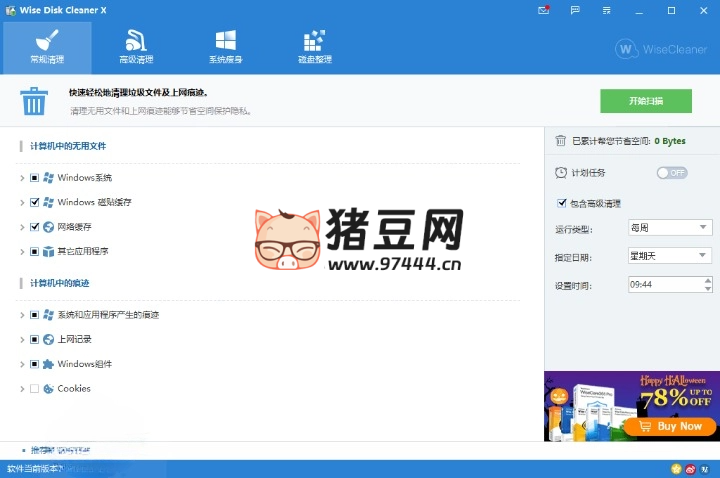Switch to the 磁盘整理 tab
The height and width of the screenshot is (478, 720).
click(x=315, y=47)
